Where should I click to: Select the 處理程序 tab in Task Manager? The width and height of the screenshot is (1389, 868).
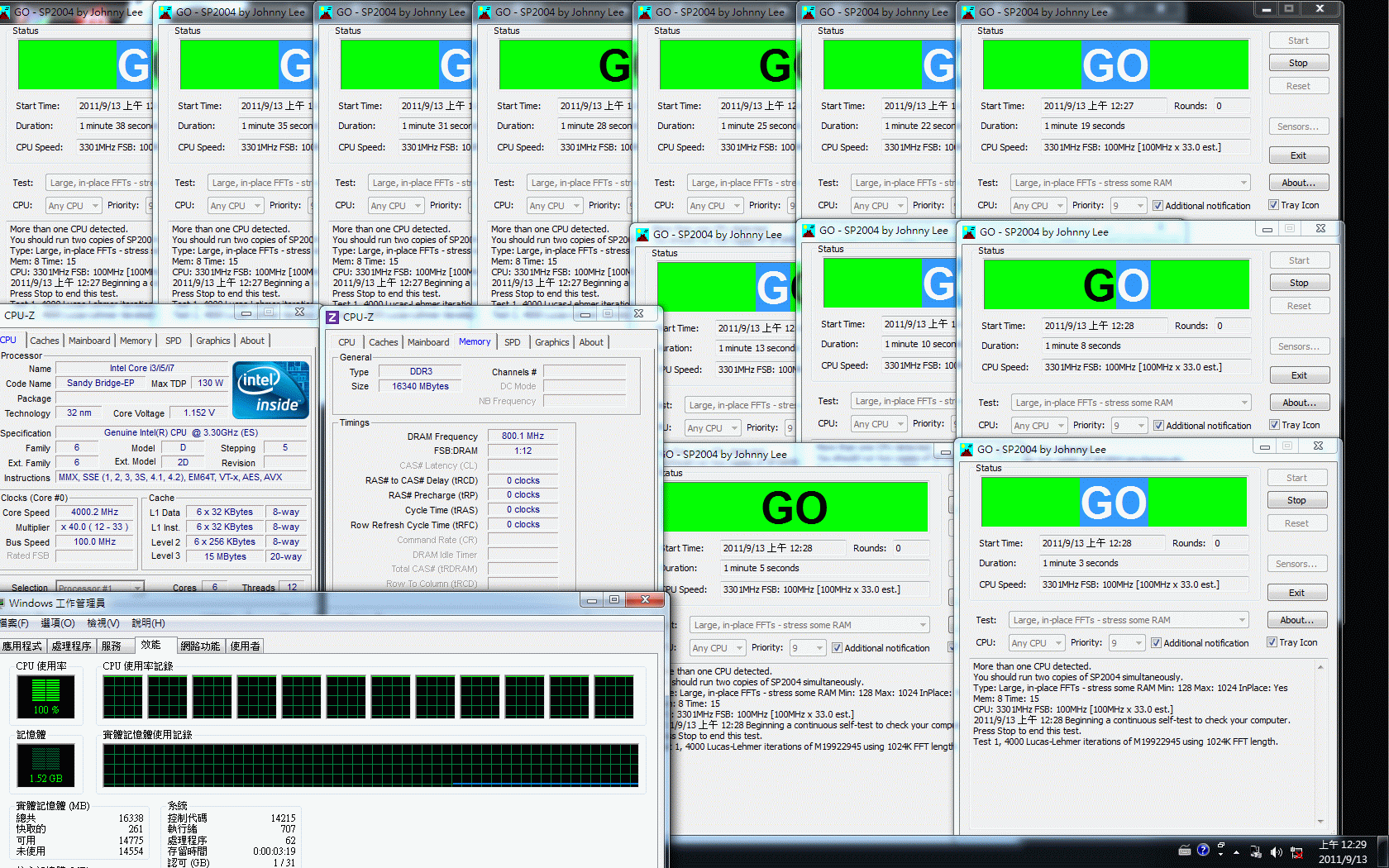(72, 646)
